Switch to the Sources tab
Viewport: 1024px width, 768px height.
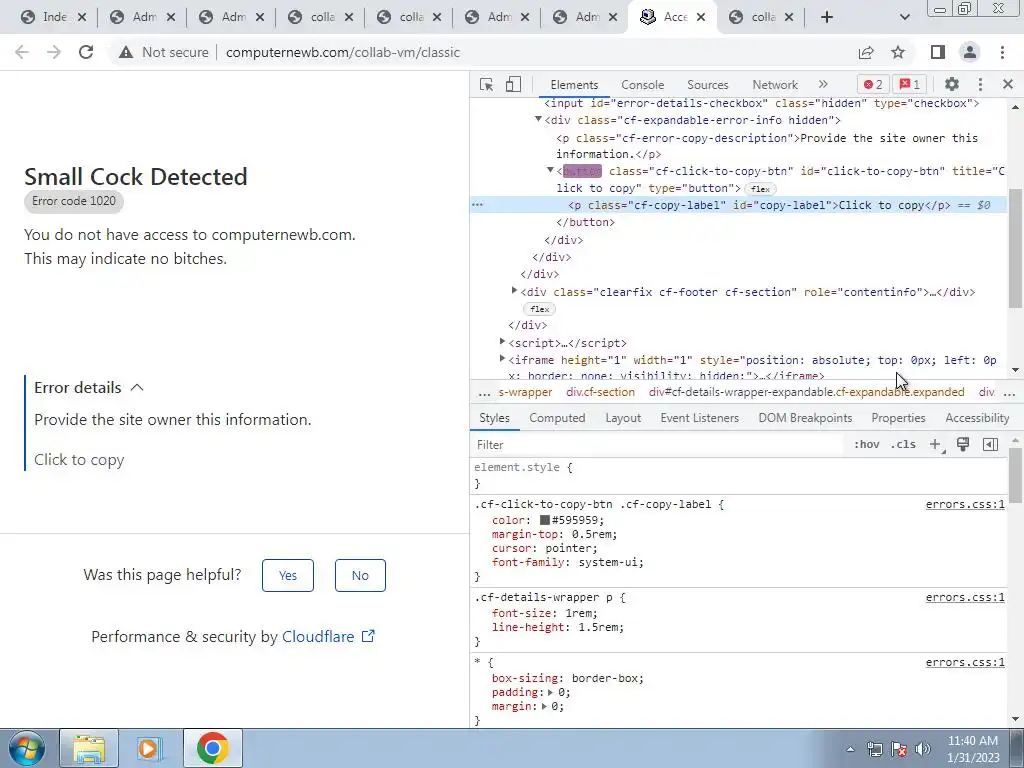pos(707,85)
